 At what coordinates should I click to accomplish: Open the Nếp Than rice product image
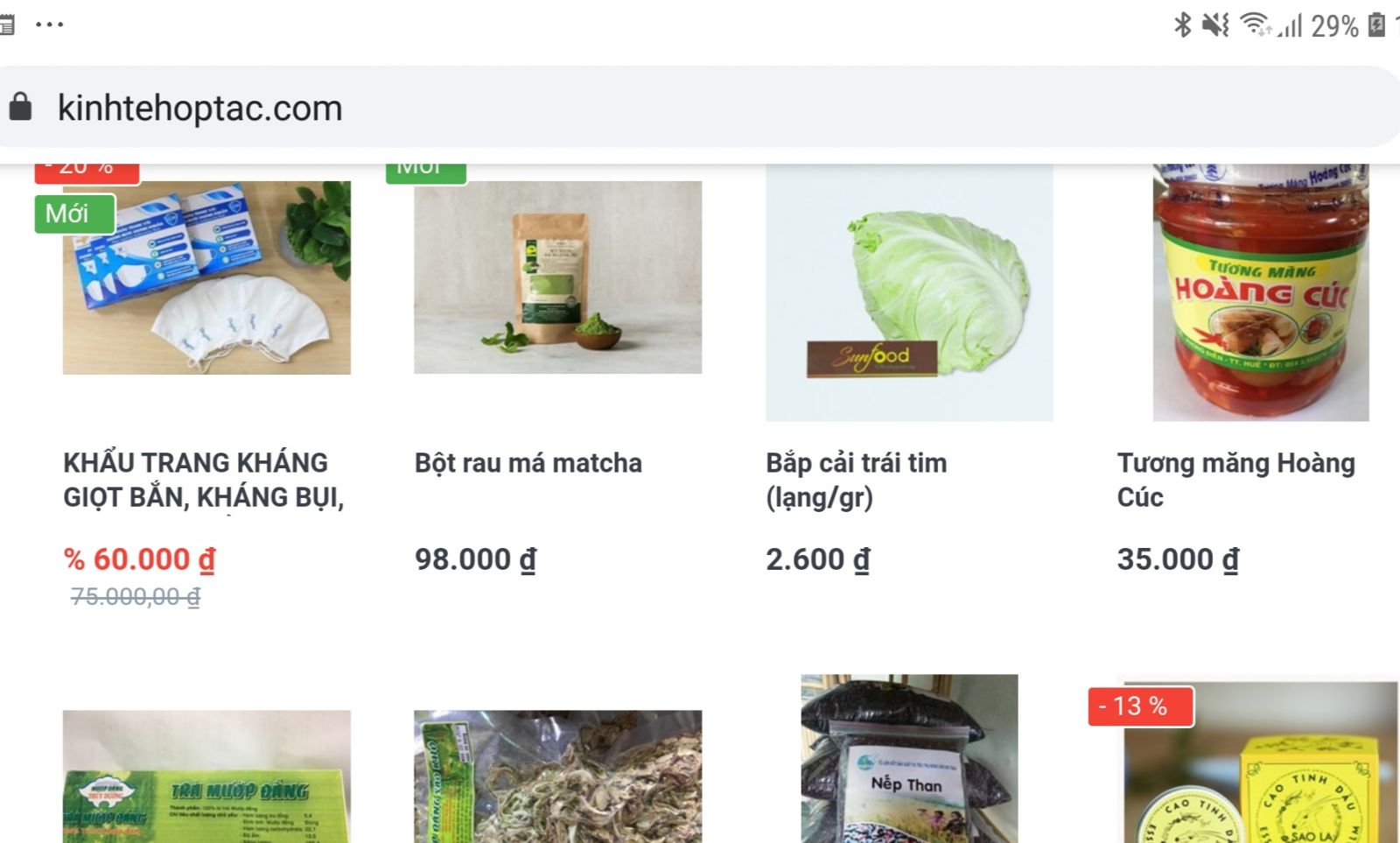[x=909, y=758]
